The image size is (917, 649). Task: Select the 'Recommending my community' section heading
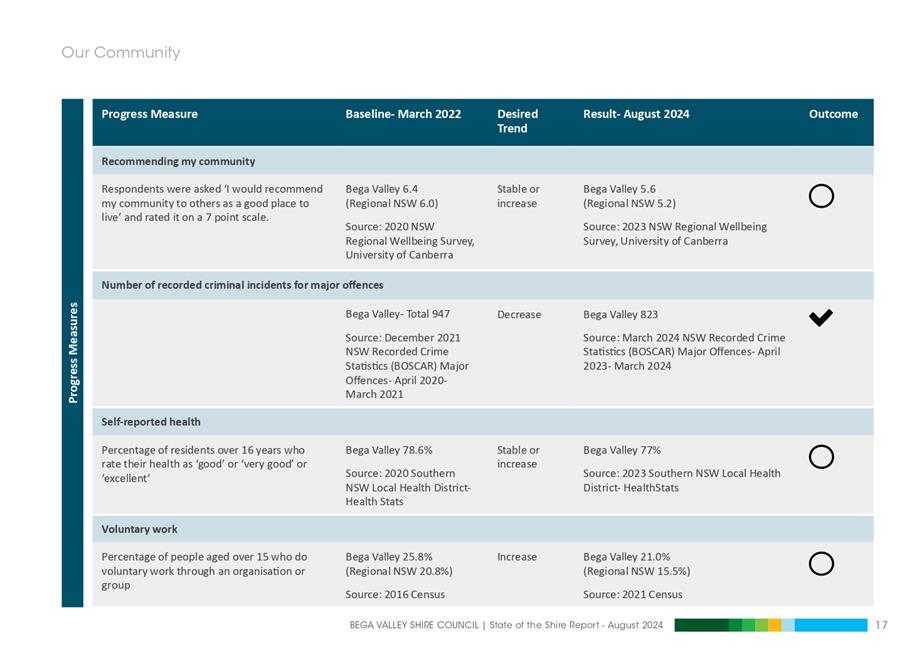point(178,161)
